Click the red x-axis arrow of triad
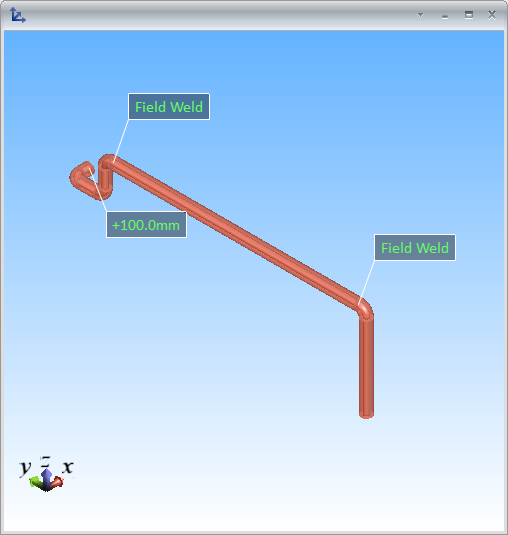 (57, 482)
